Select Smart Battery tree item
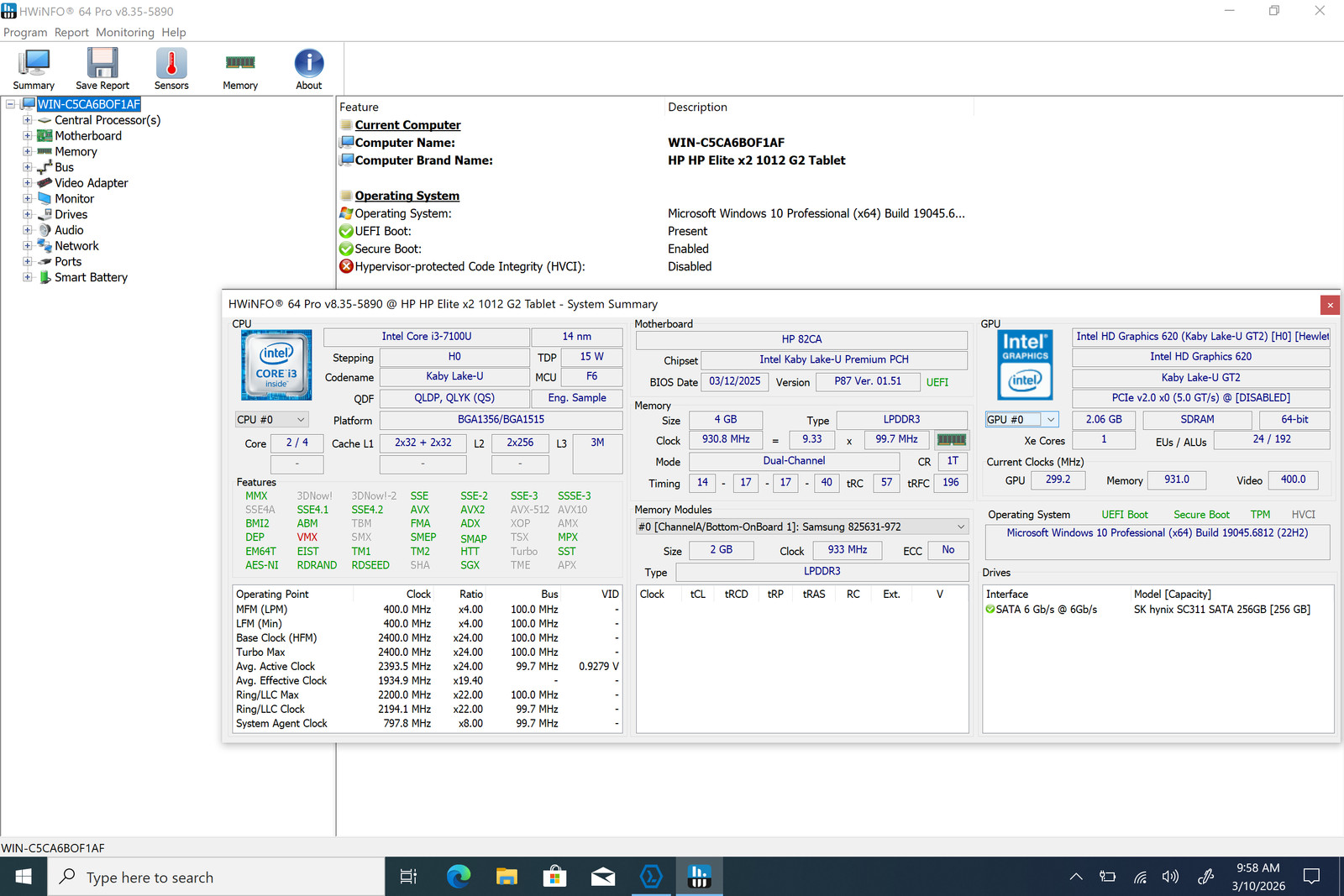 tap(91, 277)
